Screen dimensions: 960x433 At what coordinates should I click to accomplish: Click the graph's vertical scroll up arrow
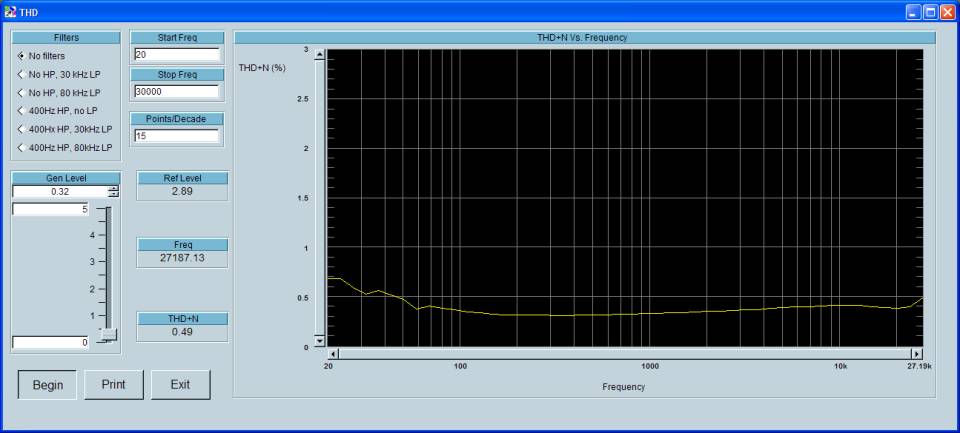point(320,54)
